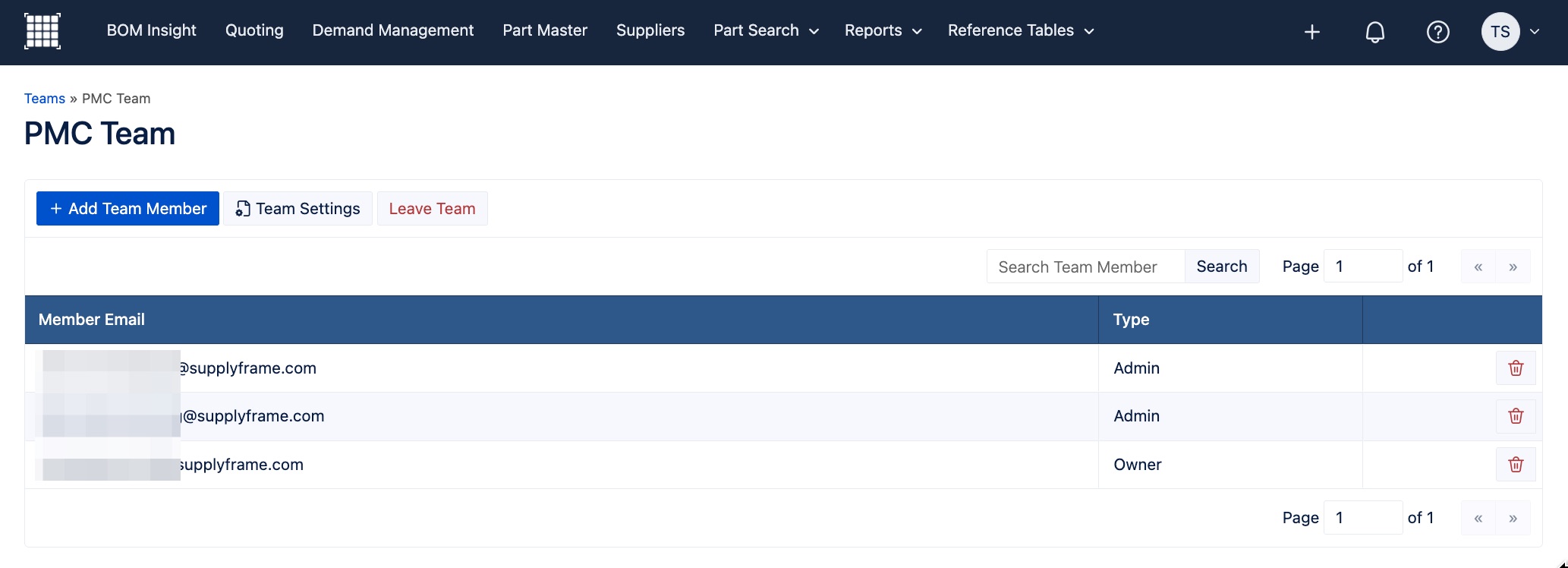Focus the Search Team Member field
This screenshot has width=1568, height=568.
[x=1086, y=267]
